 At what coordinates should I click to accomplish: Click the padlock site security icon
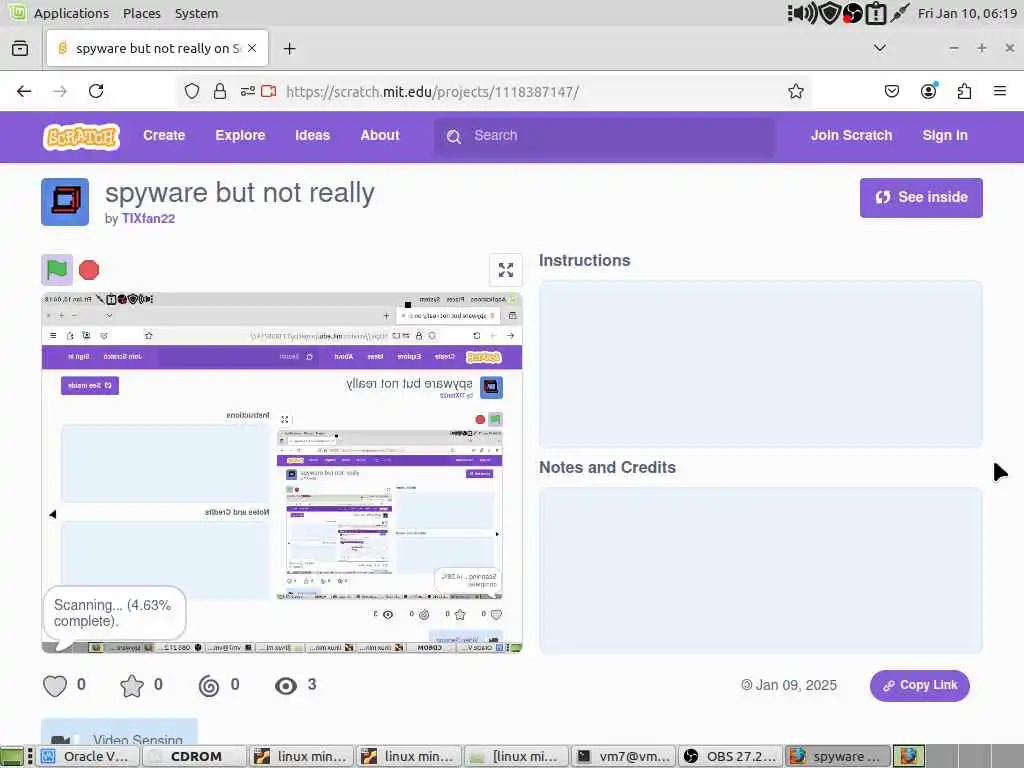[220, 91]
